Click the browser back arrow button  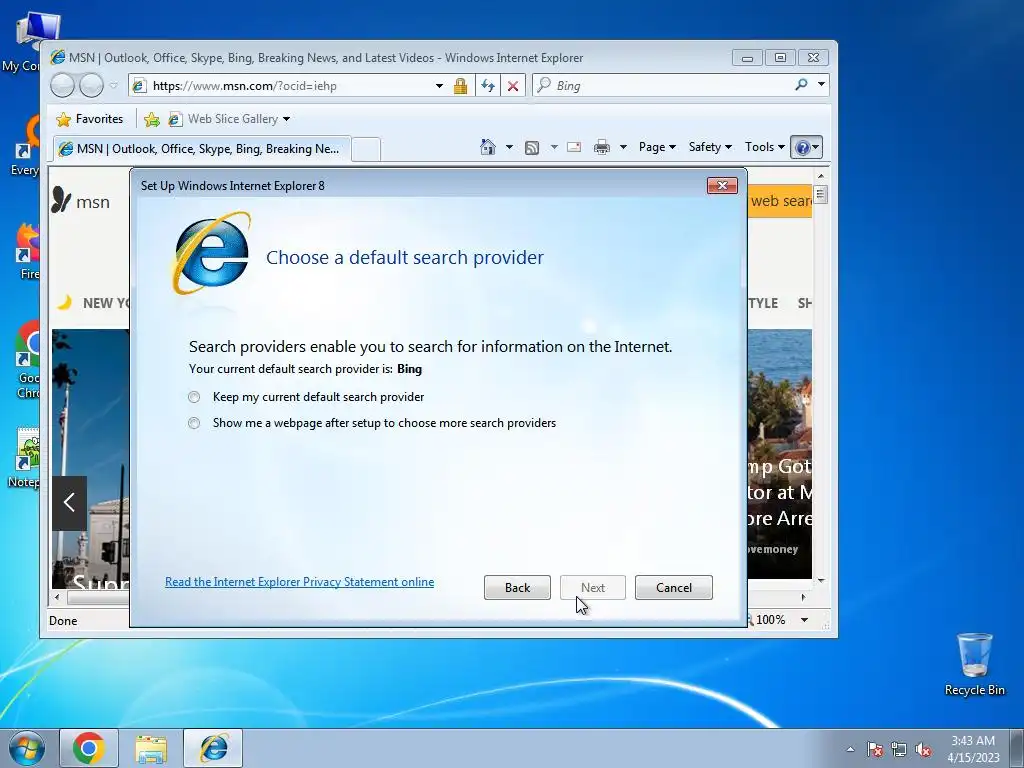(x=63, y=86)
